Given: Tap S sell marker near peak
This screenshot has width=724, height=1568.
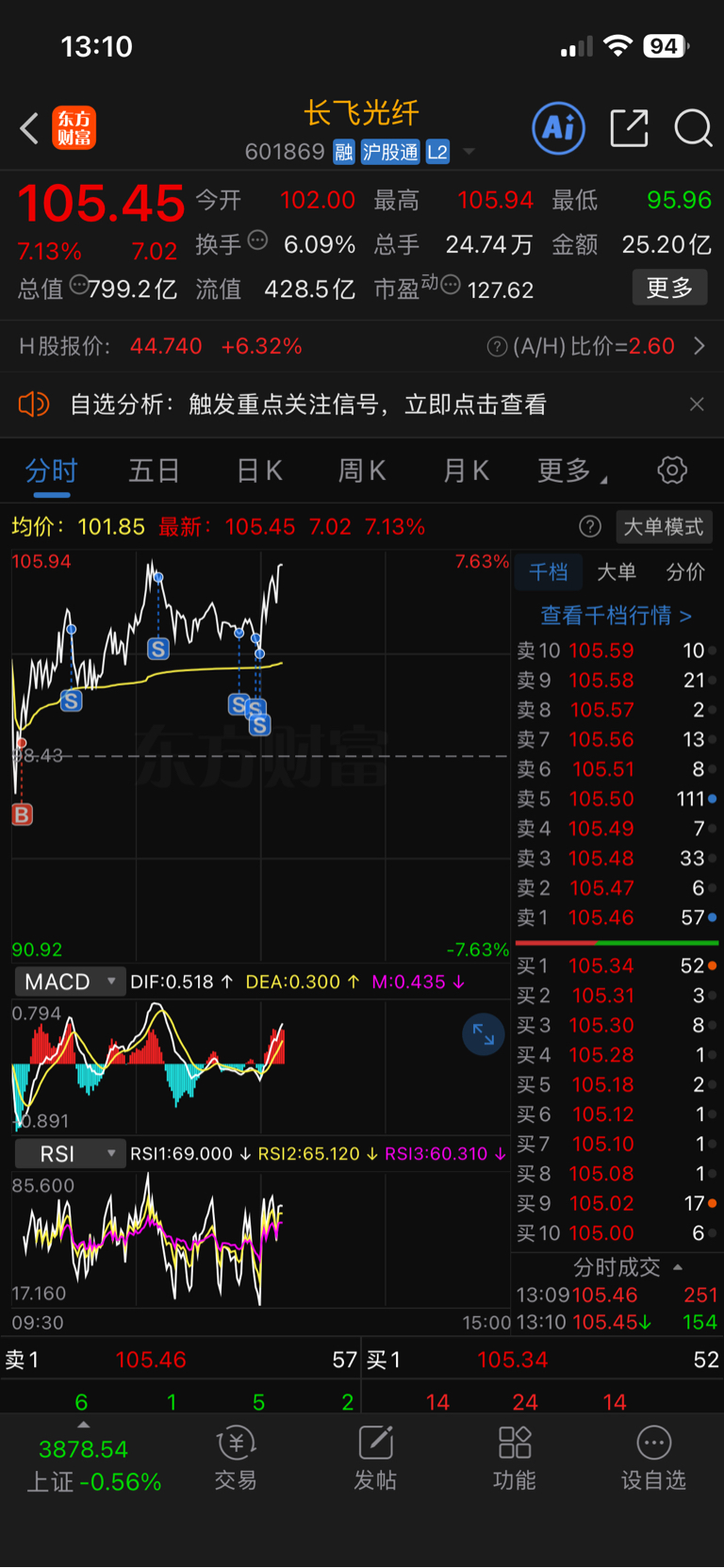Looking at the screenshot, I should point(158,649).
